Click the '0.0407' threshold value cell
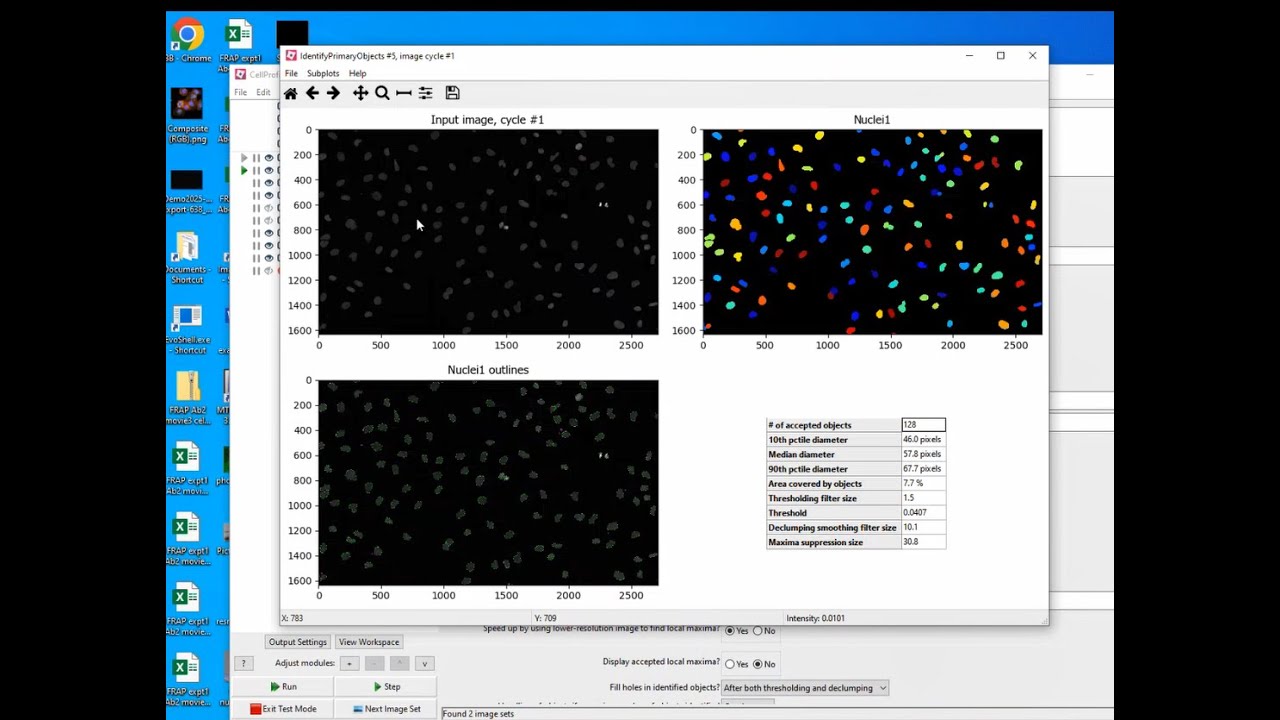The width and height of the screenshot is (1280, 720). click(923, 513)
